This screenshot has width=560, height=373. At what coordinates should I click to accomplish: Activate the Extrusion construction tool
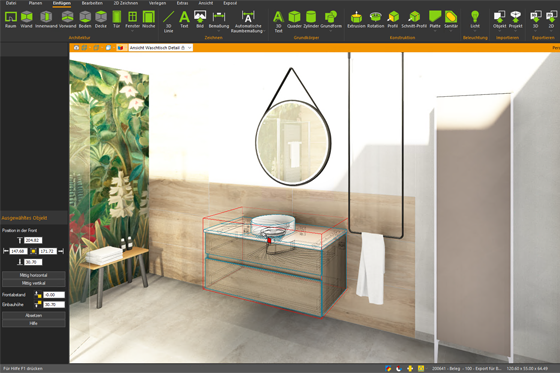[356, 19]
